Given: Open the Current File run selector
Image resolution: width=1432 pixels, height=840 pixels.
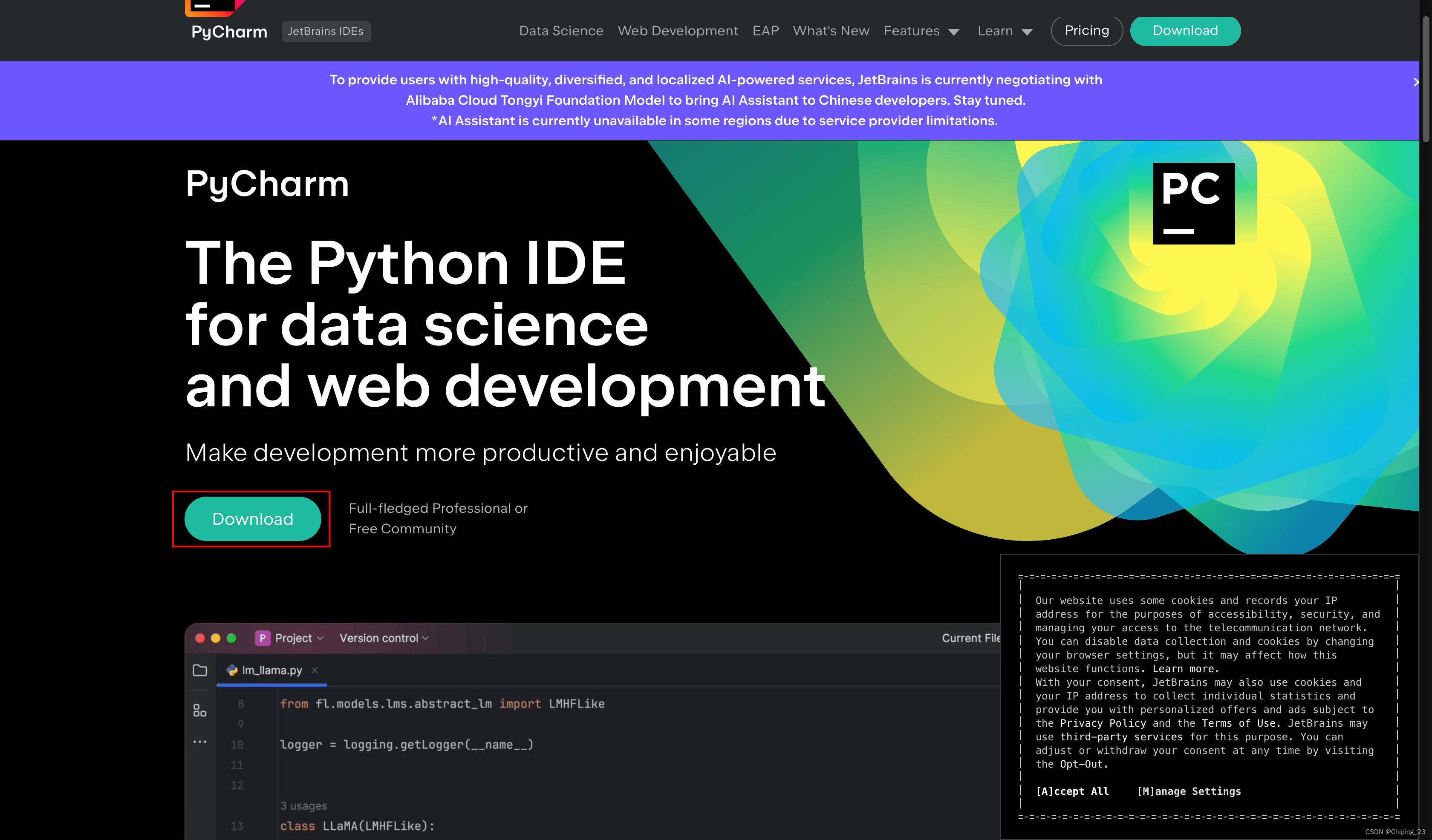Looking at the screenshot, I should tap(970, 638).
